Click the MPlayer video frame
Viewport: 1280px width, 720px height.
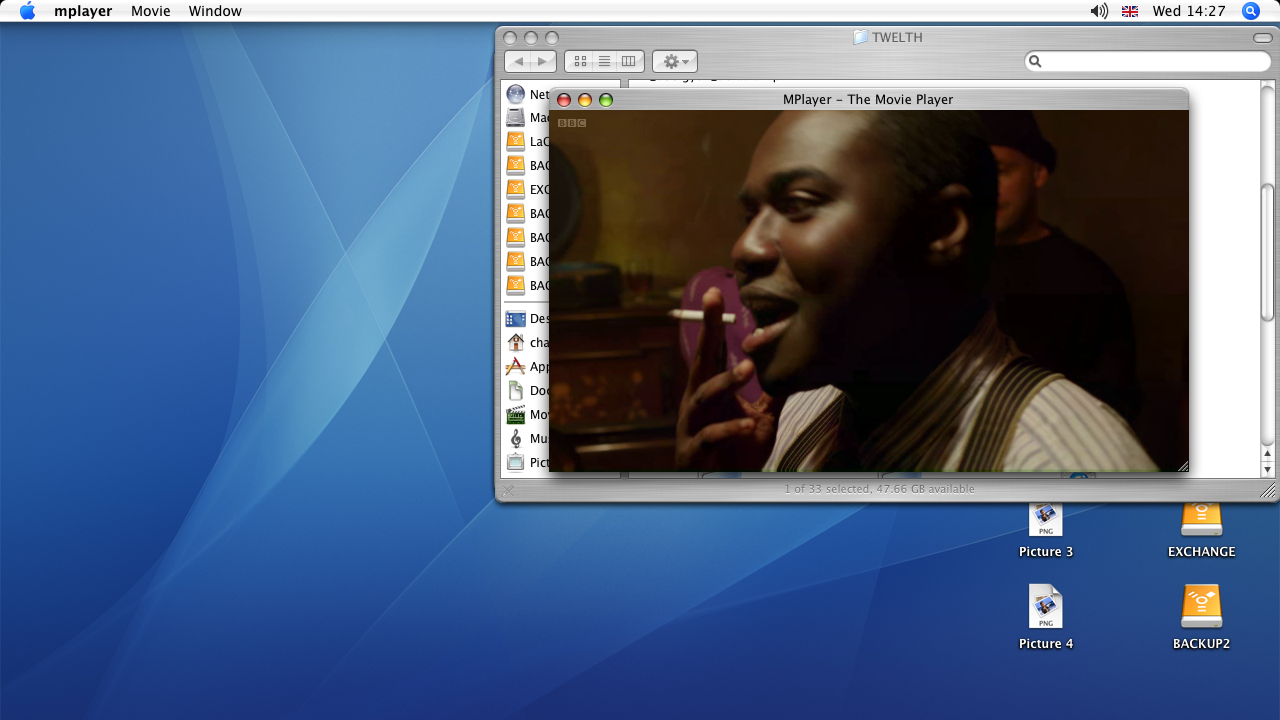tap(868, 290)
